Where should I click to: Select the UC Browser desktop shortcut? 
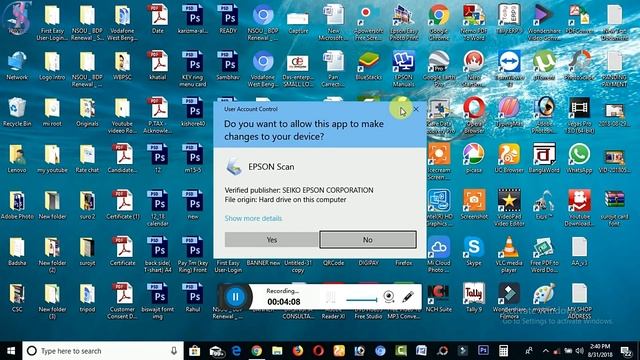[x=509, y=159]
